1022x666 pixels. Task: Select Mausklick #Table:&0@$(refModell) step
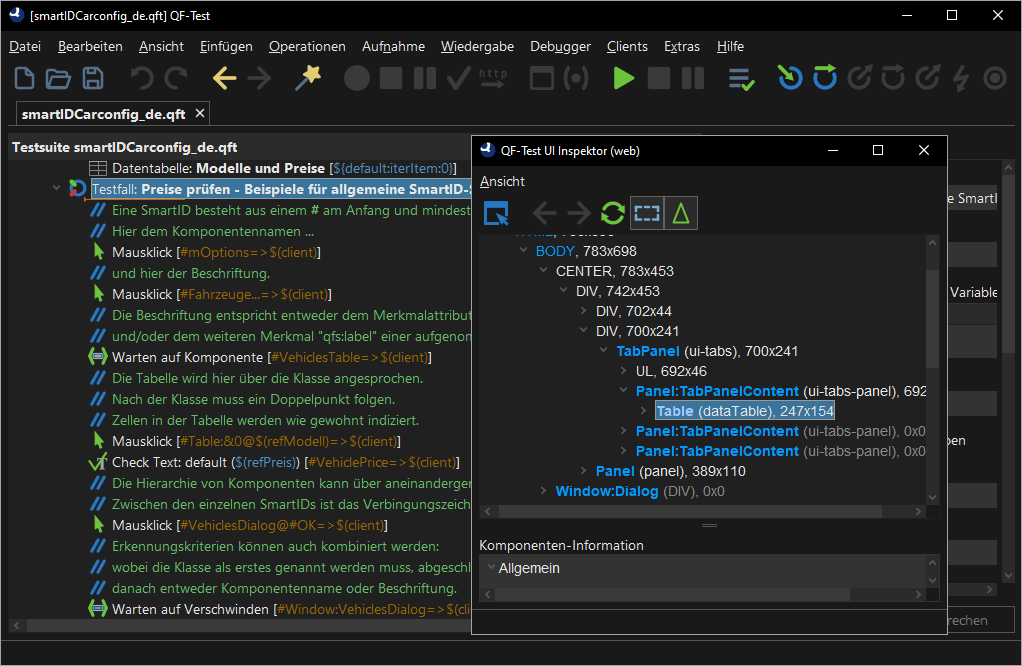tap(246, 441)
